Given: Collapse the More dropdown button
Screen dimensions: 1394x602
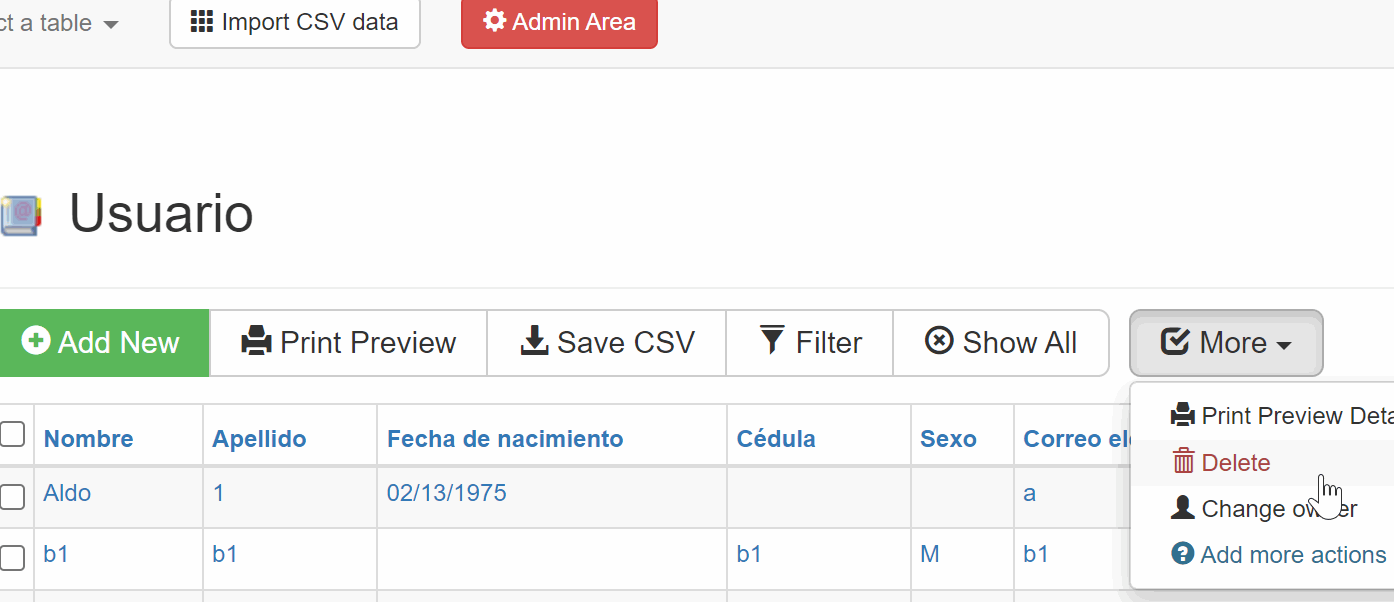Looking at the screenshot, I should click(x=1226, y=343).
